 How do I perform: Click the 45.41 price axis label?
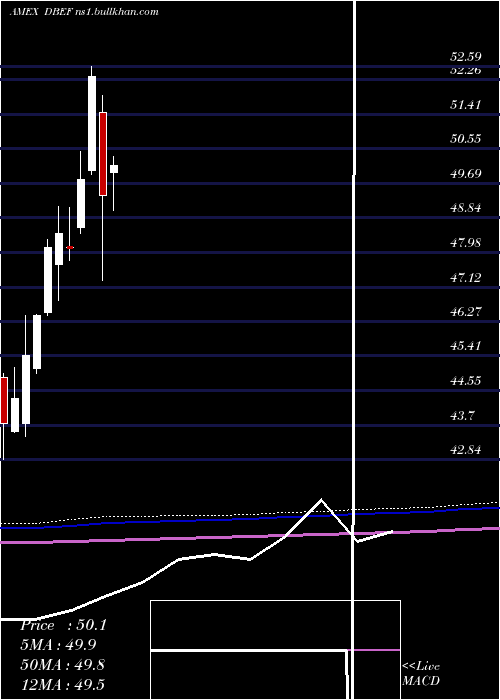click(x=466, y=346)
